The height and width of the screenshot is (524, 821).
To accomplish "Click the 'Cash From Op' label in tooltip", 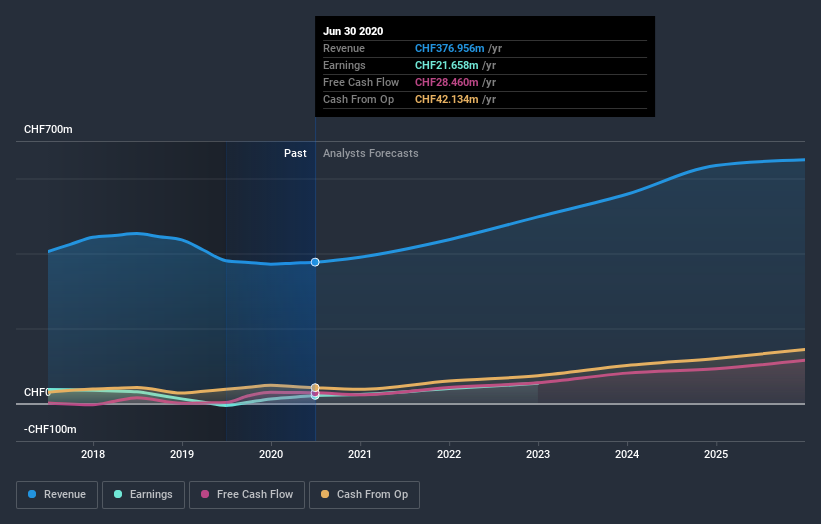I will pos(359,99).
